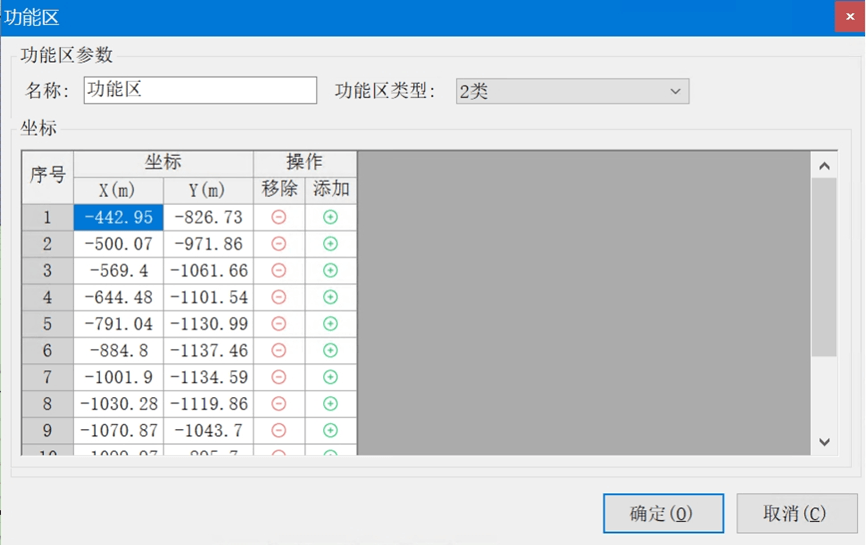Click add icon in row 1

click(330, 217)
